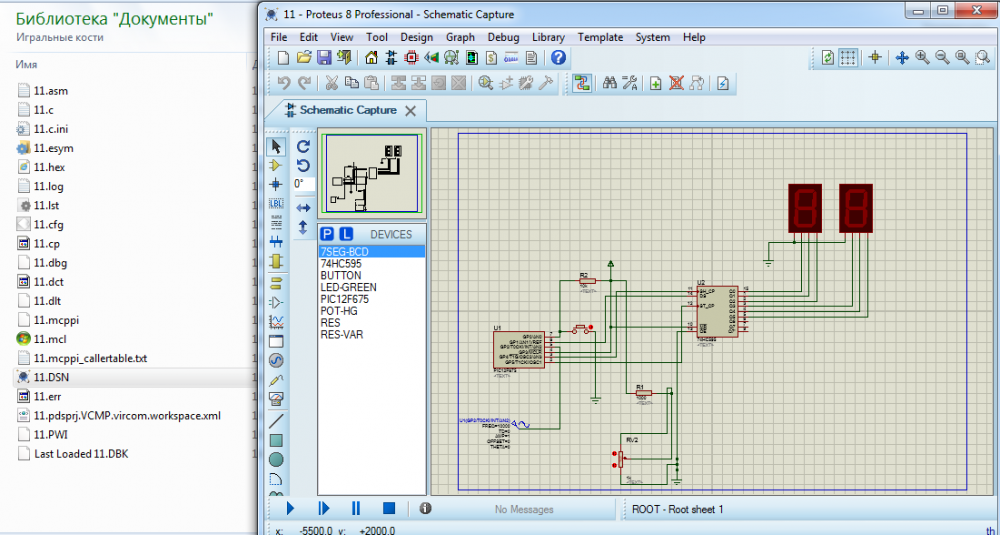This screenshot has width=1000, height=535.
Task: Select the Graph mode tool
Action: 276,321
